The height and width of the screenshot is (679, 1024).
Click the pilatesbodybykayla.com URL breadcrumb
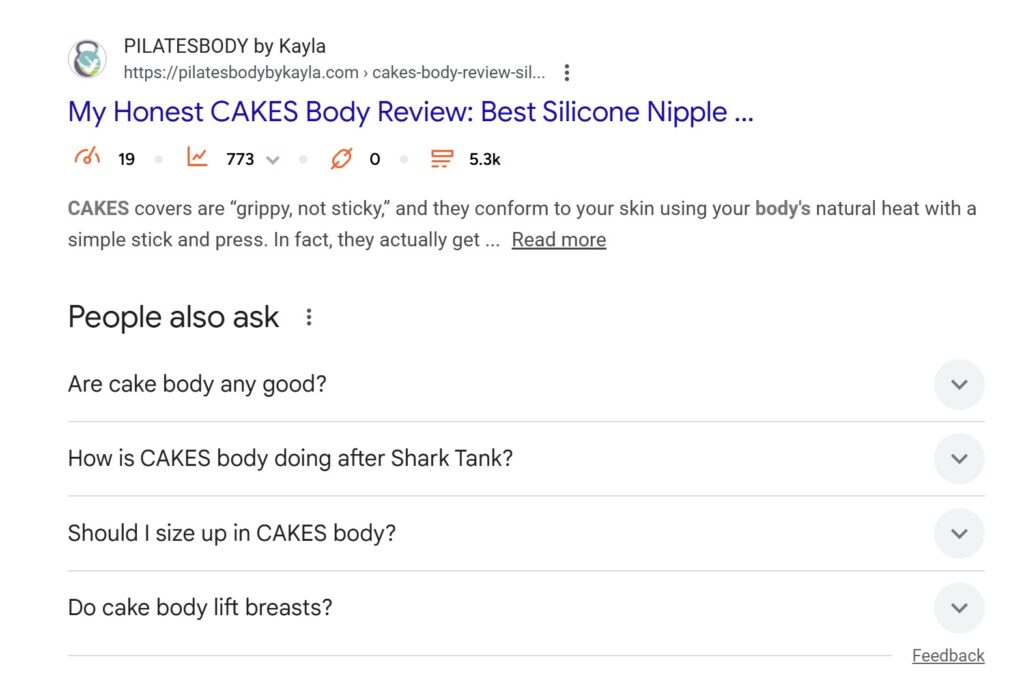[334, 73]
